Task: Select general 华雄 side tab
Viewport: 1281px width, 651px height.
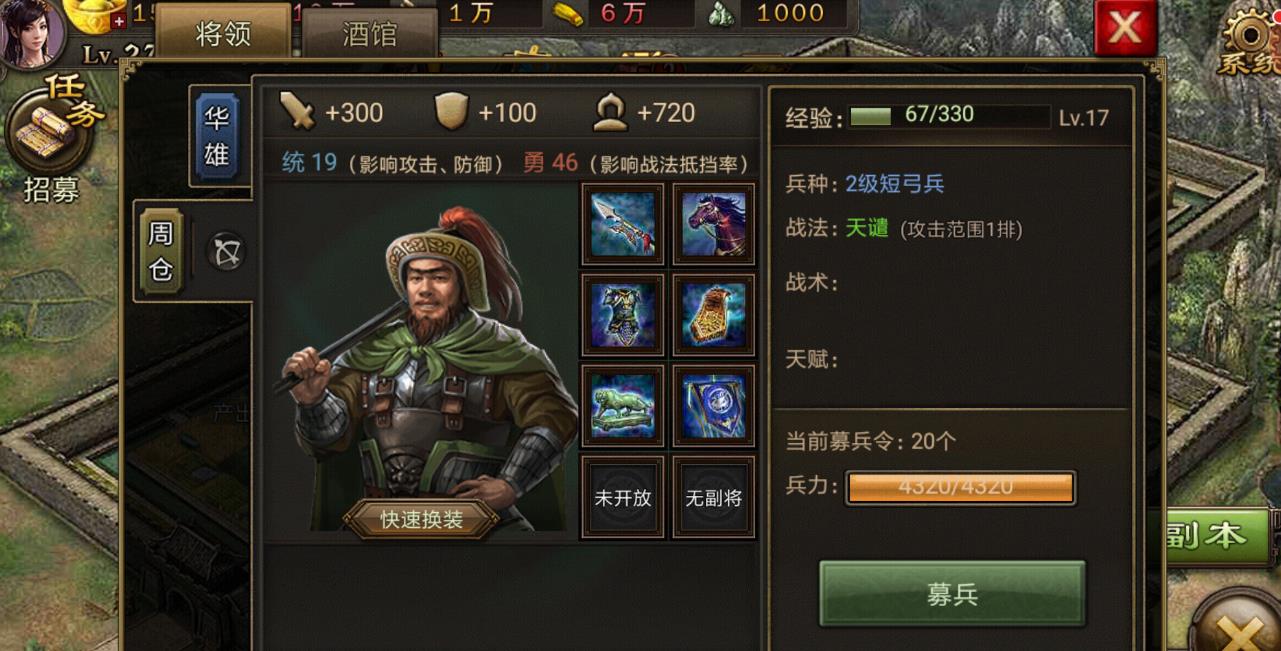Action: click(x=217, y=137)
